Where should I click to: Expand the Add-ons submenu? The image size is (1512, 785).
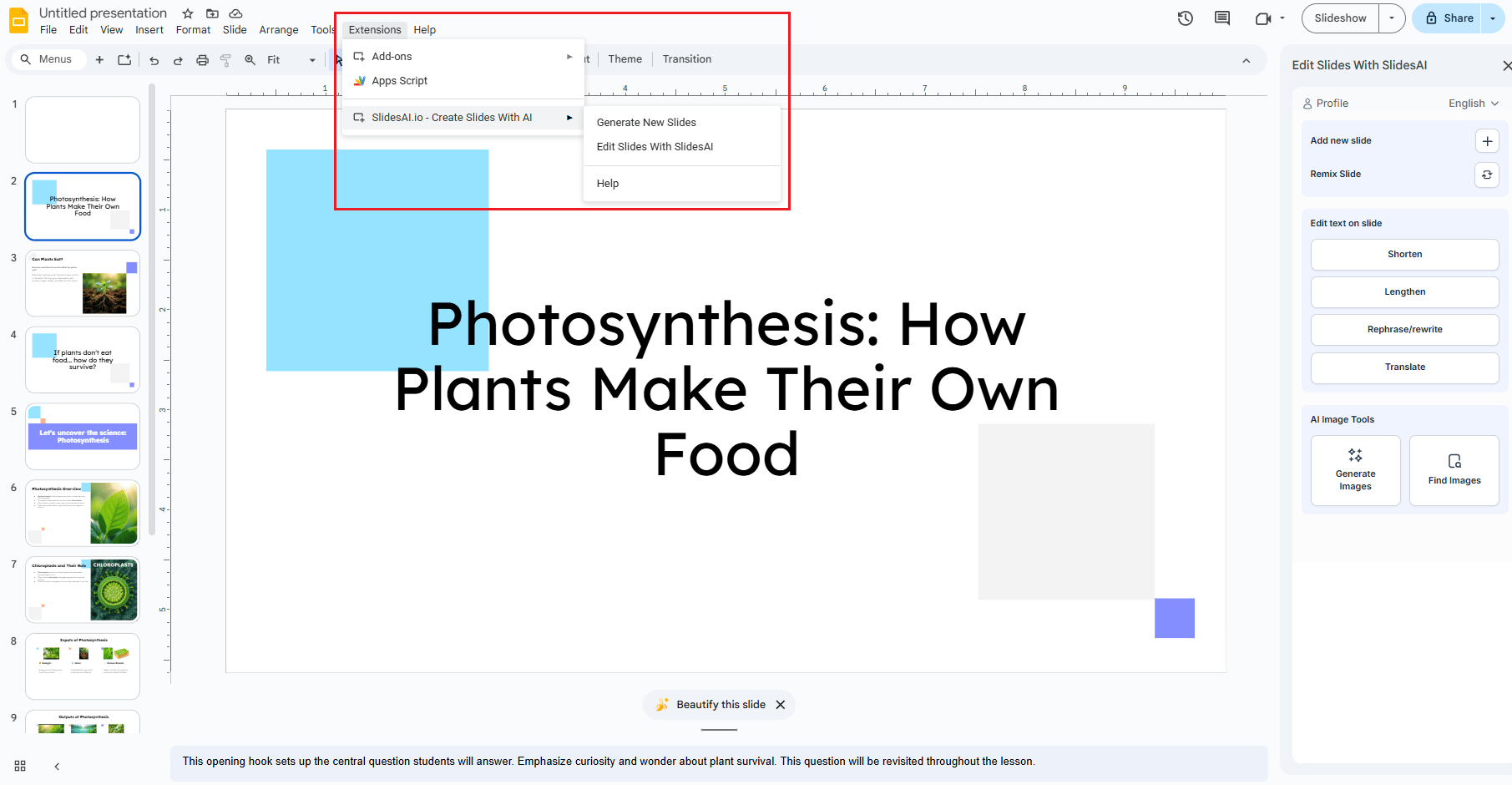point(463,57)
